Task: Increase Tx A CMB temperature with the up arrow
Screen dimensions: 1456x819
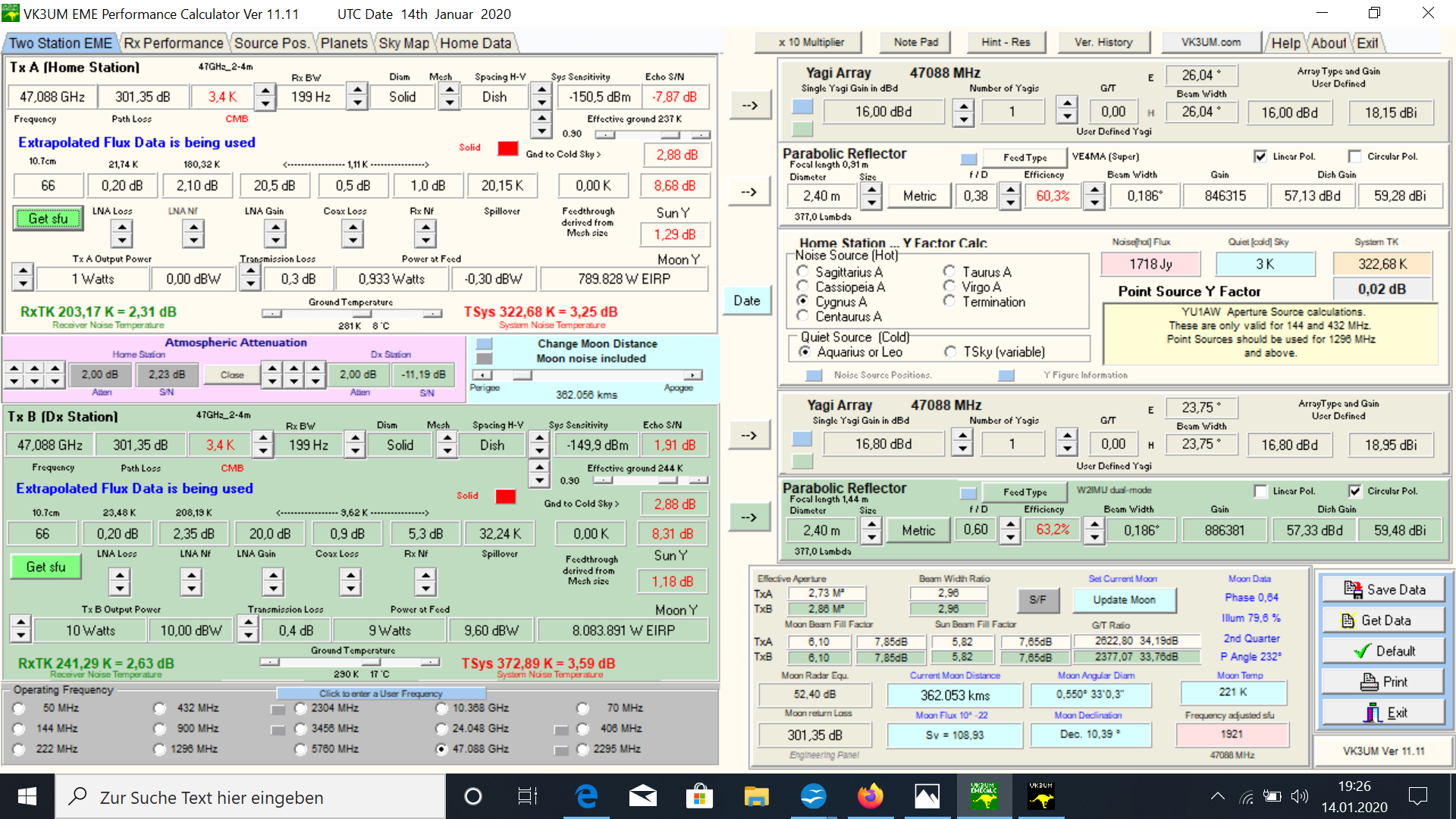Action: [265, 90]
